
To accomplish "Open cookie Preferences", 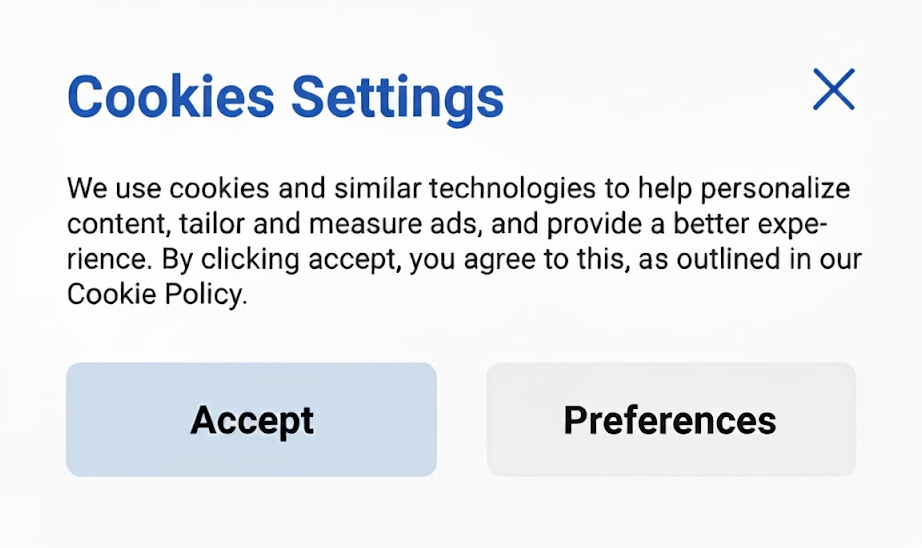I will point(670,420).
